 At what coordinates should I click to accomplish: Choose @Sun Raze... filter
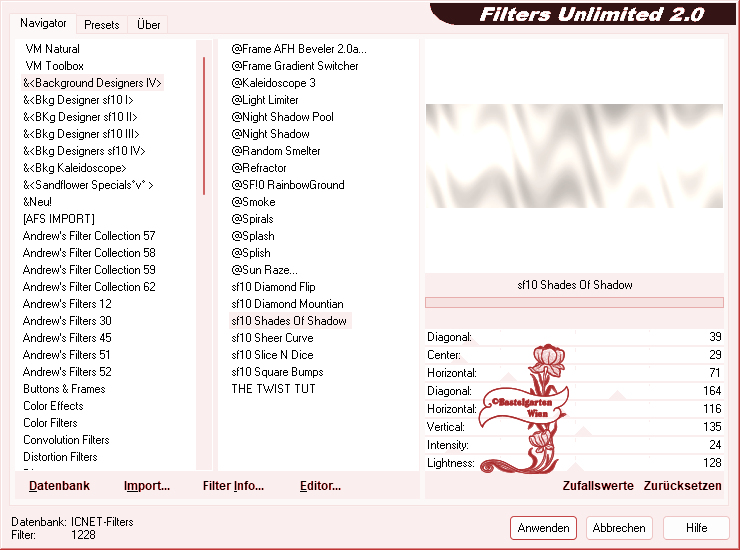[264, 270]
